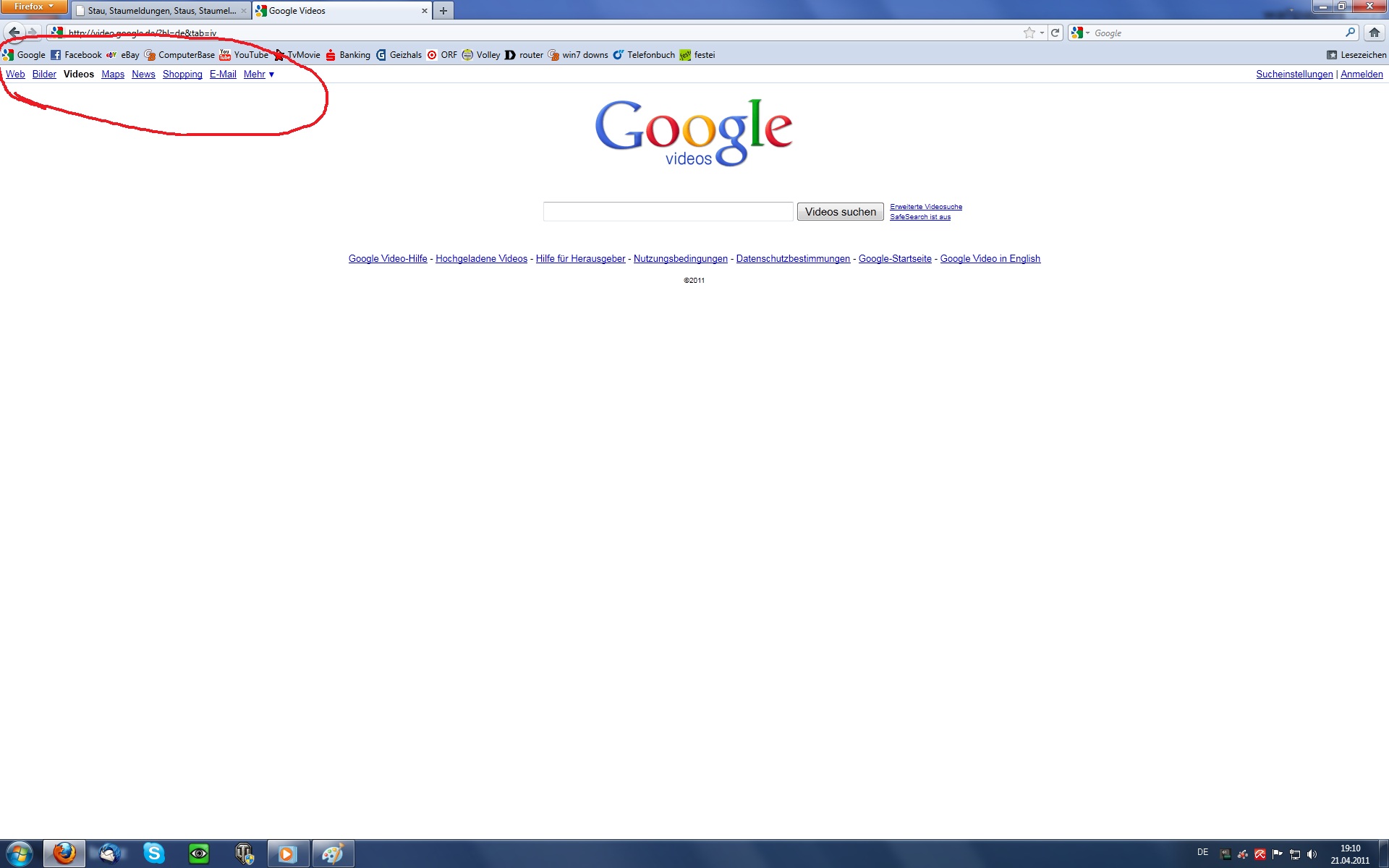Open a new tab with the plus button
This screenshot has height=868, width=1389.
point(443,11)
